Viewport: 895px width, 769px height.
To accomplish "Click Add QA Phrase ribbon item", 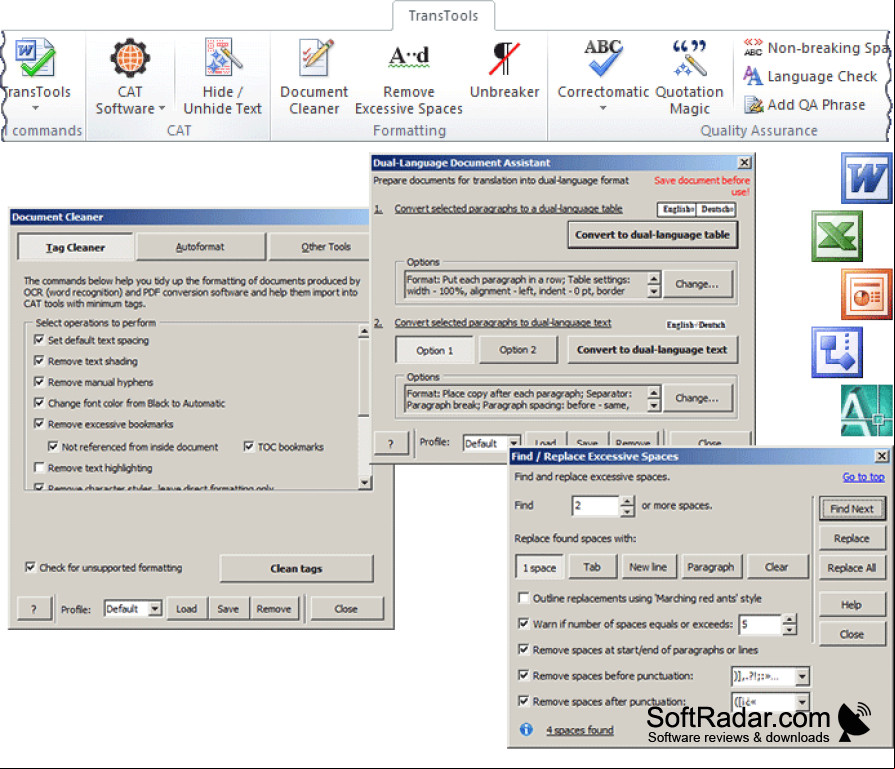I will coord(804,105).
